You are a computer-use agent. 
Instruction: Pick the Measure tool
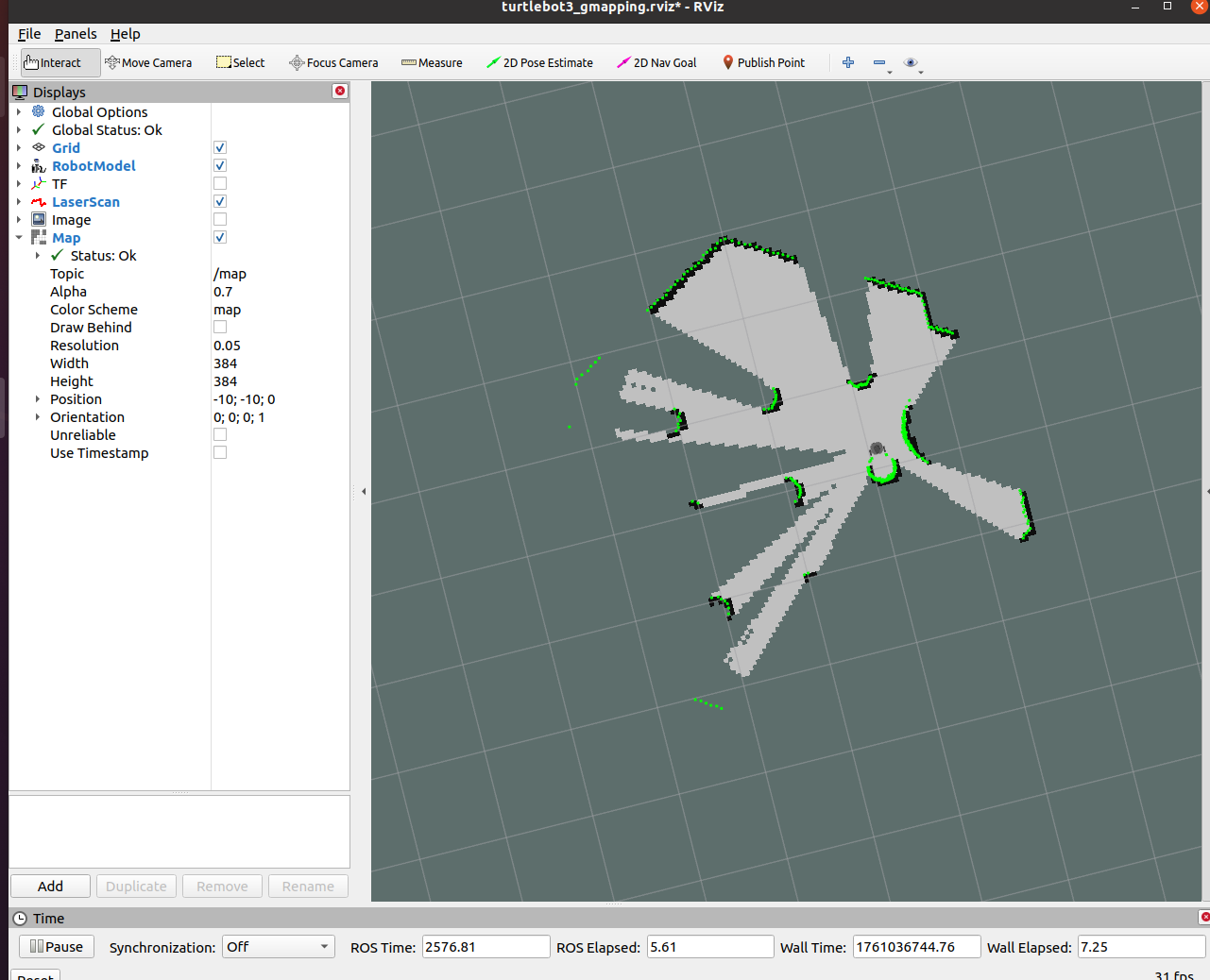tap(432, 63)
